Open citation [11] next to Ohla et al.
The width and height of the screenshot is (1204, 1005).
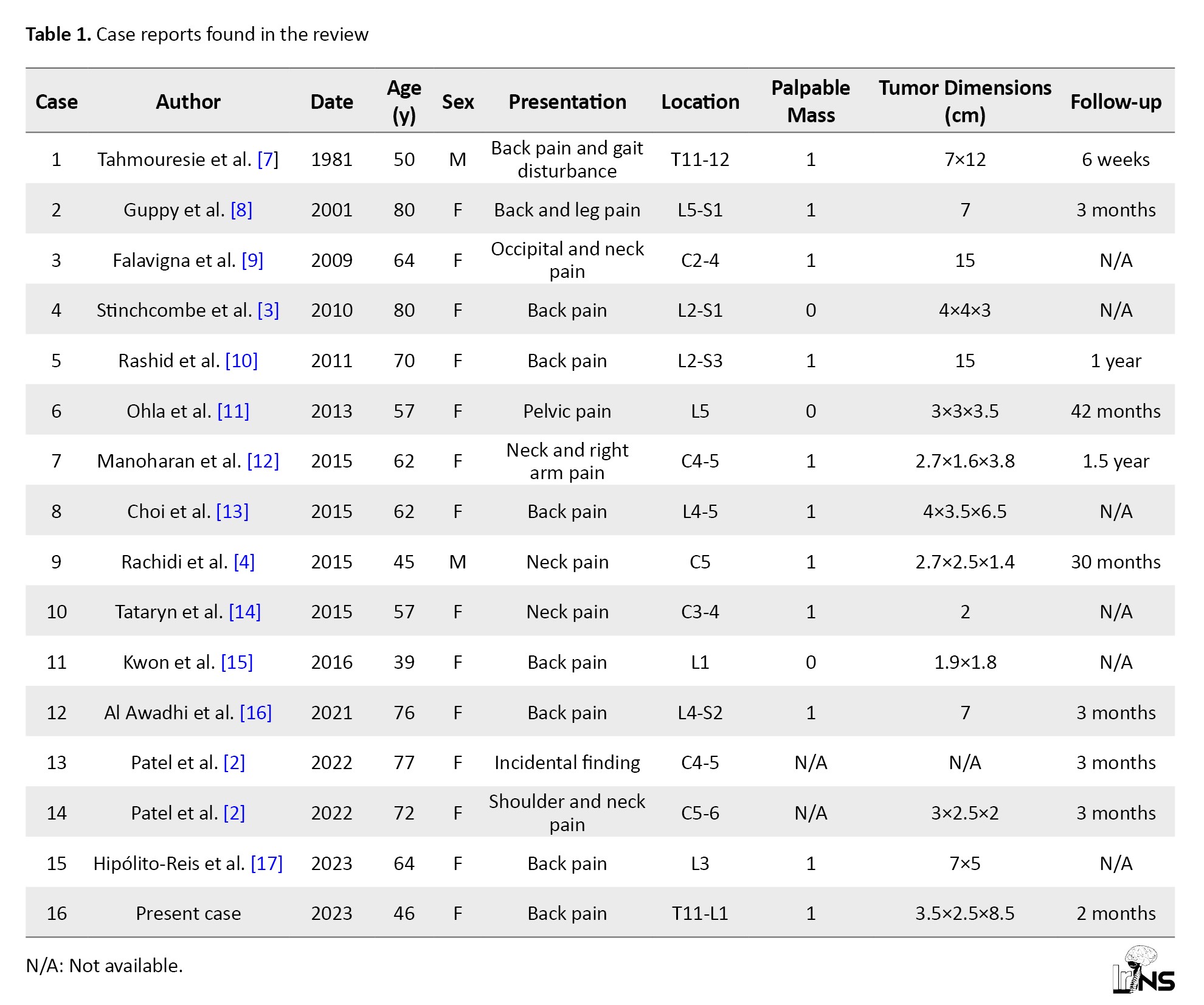pos(234,411)
